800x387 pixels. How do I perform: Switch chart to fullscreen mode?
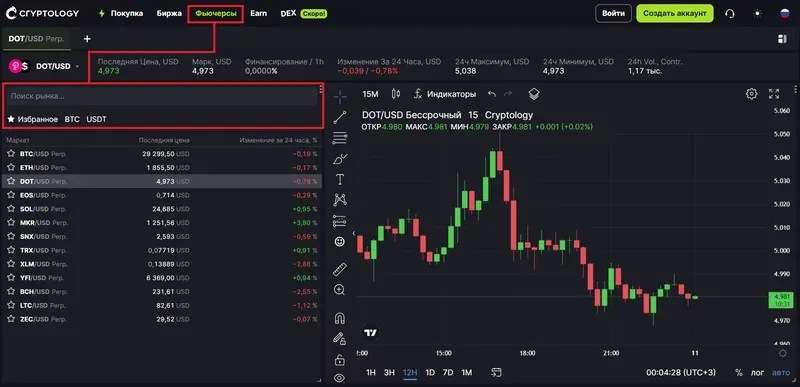(x=774, y=94)
